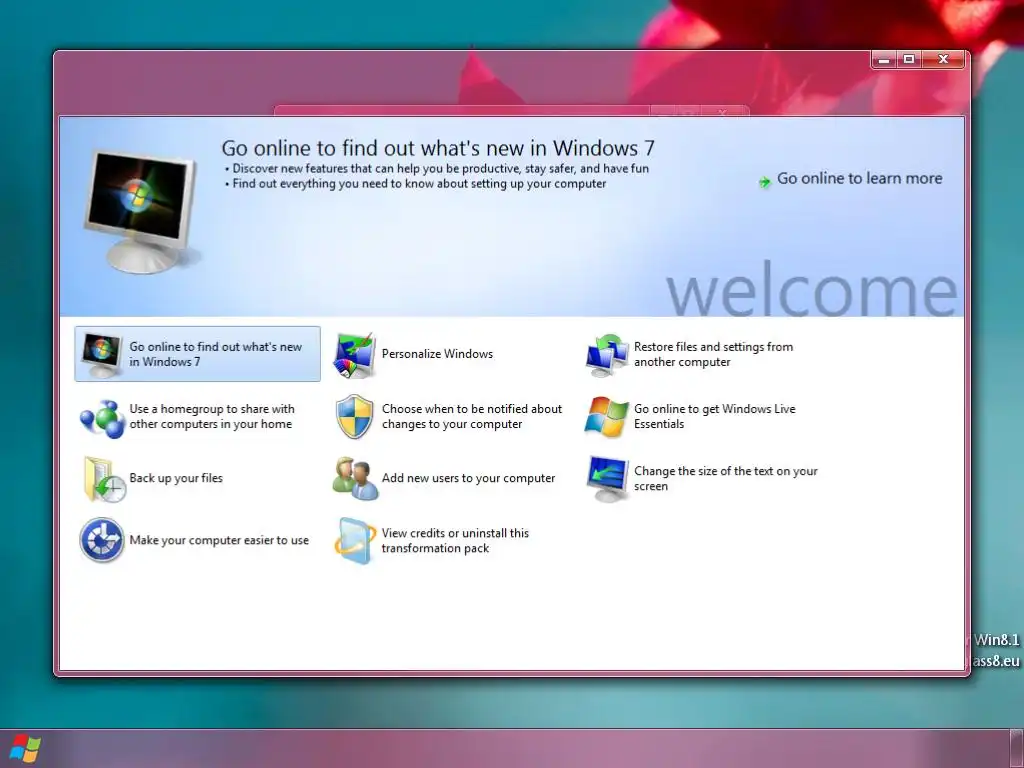This screenshot has width=1024, height=768.
Task: Click the Change text size monitor icon
Action: (607, 479)
